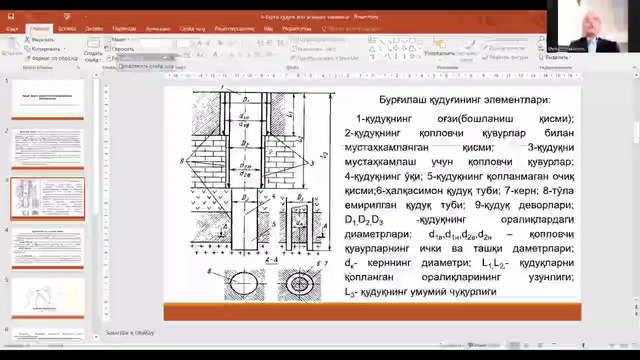Click the Convert to SmartArt button
The image size is (640, 360).
pos(325,58)
